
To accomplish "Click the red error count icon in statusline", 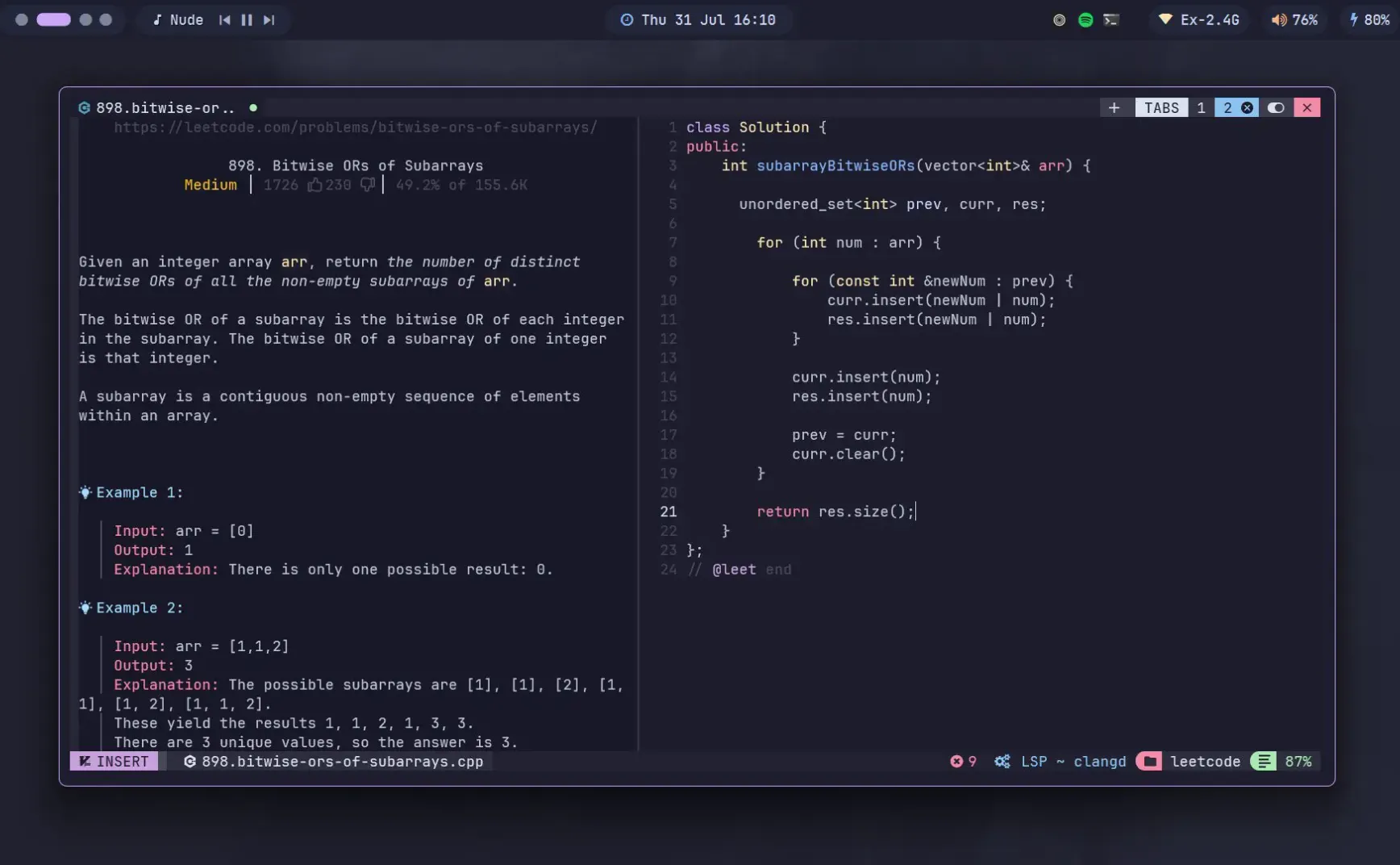I will [x=956, y=761].
